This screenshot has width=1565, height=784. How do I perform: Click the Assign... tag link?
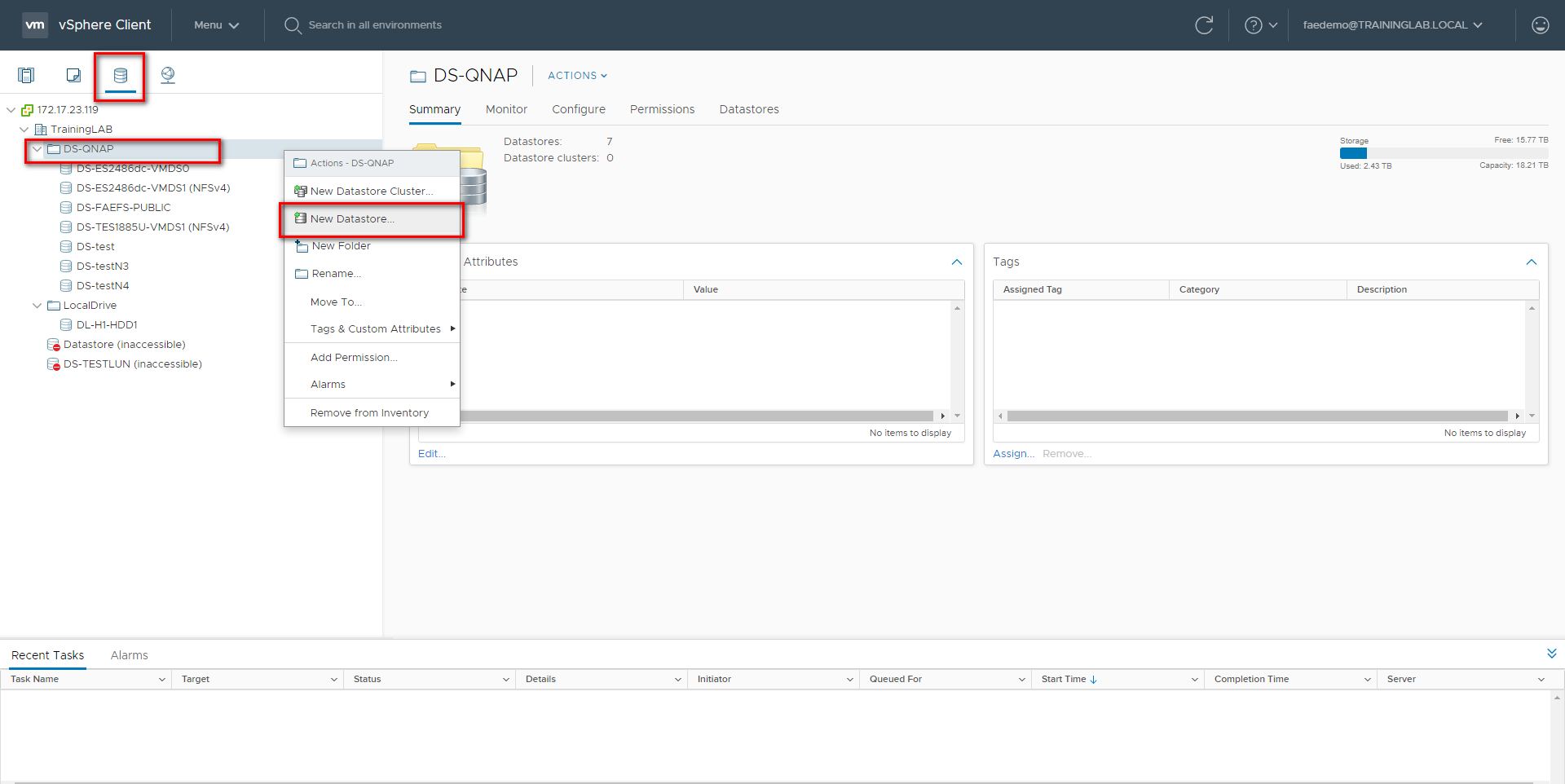click(x=1013, y=454)
